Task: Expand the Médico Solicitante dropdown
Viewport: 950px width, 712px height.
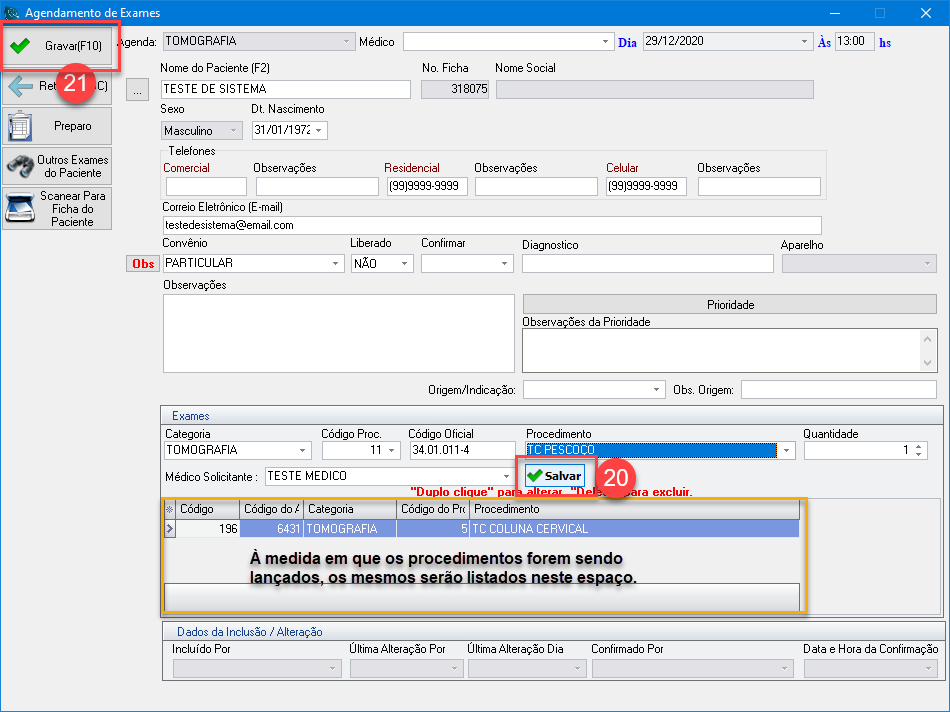Action: pyautogui.click(x=507, y=476)
